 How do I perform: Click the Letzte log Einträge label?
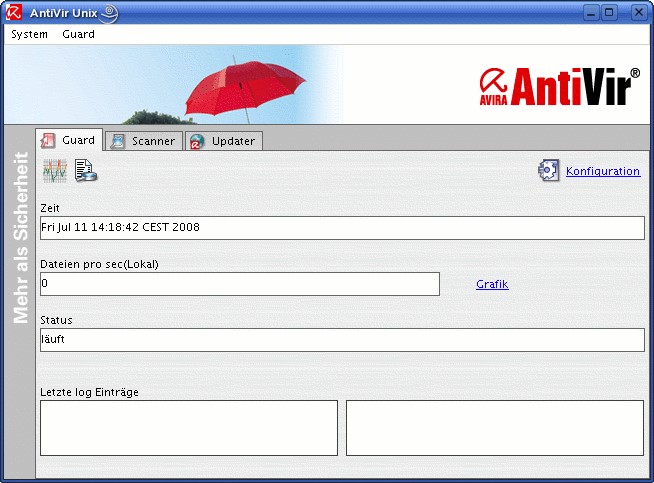coord(89,392)
